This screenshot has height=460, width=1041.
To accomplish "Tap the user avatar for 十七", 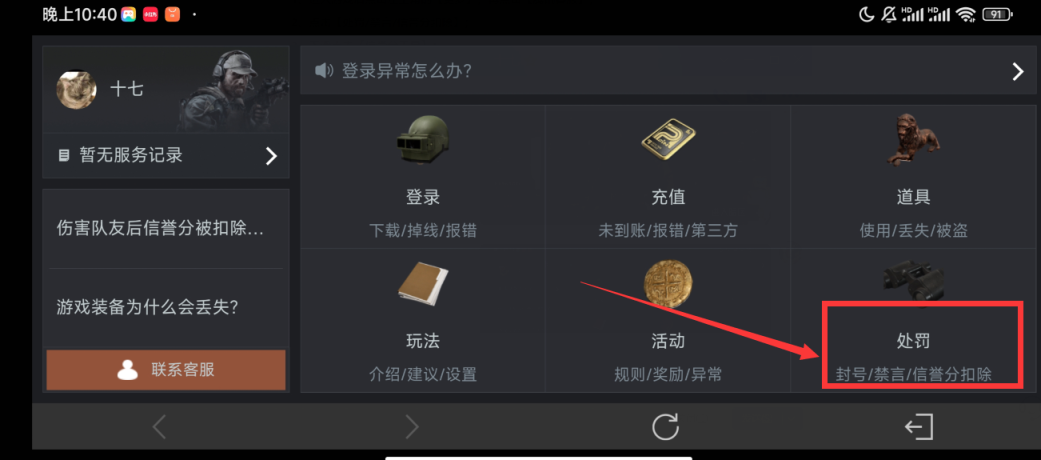I will [76, 89].
